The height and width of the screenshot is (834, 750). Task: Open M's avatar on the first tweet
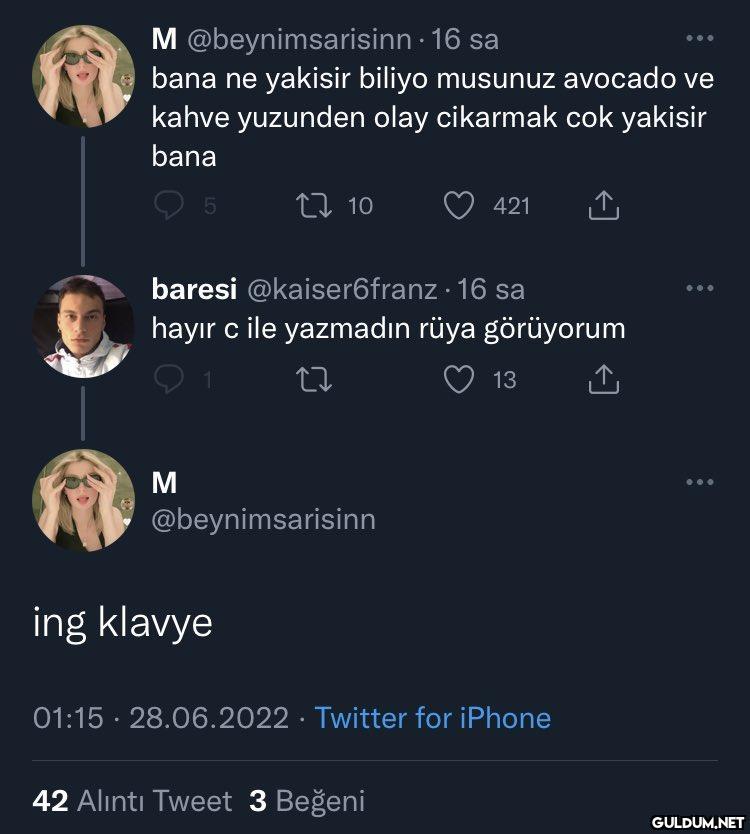coord(83,76)
